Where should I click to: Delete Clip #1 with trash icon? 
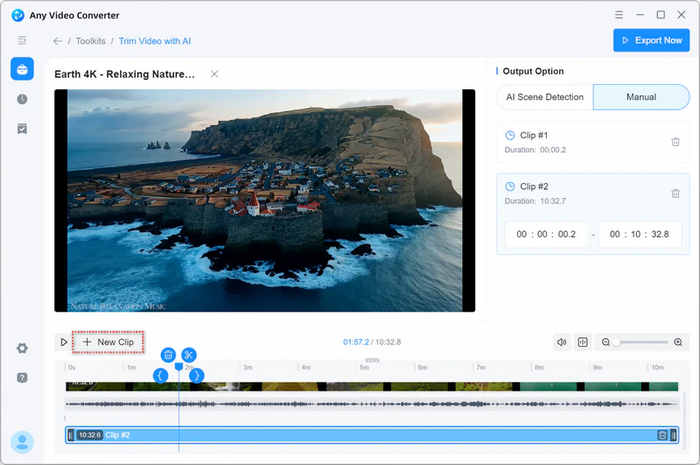tap(675, 142)
